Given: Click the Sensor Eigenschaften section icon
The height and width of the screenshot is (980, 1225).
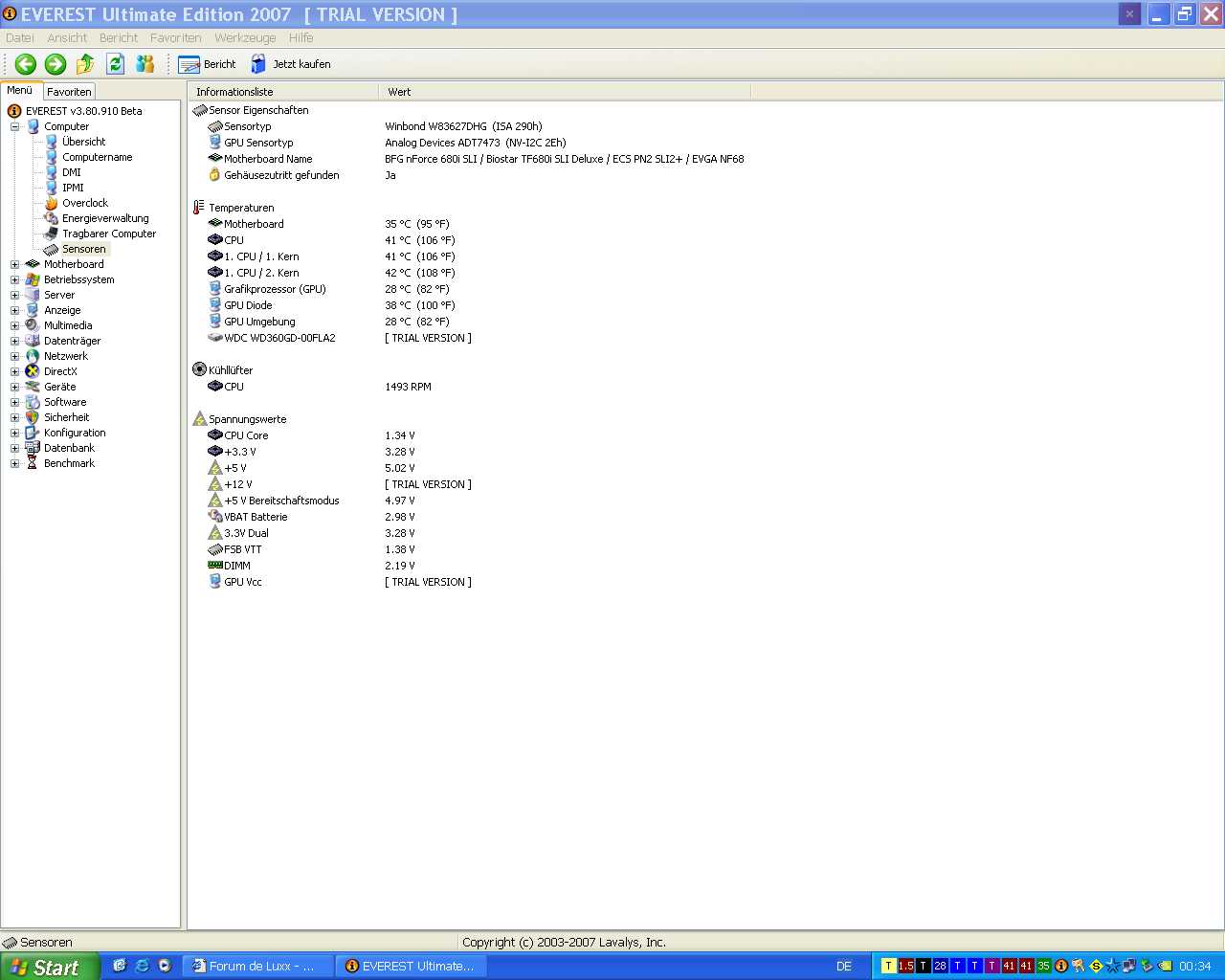Looking at the screenshot, I should coord(199,110).
